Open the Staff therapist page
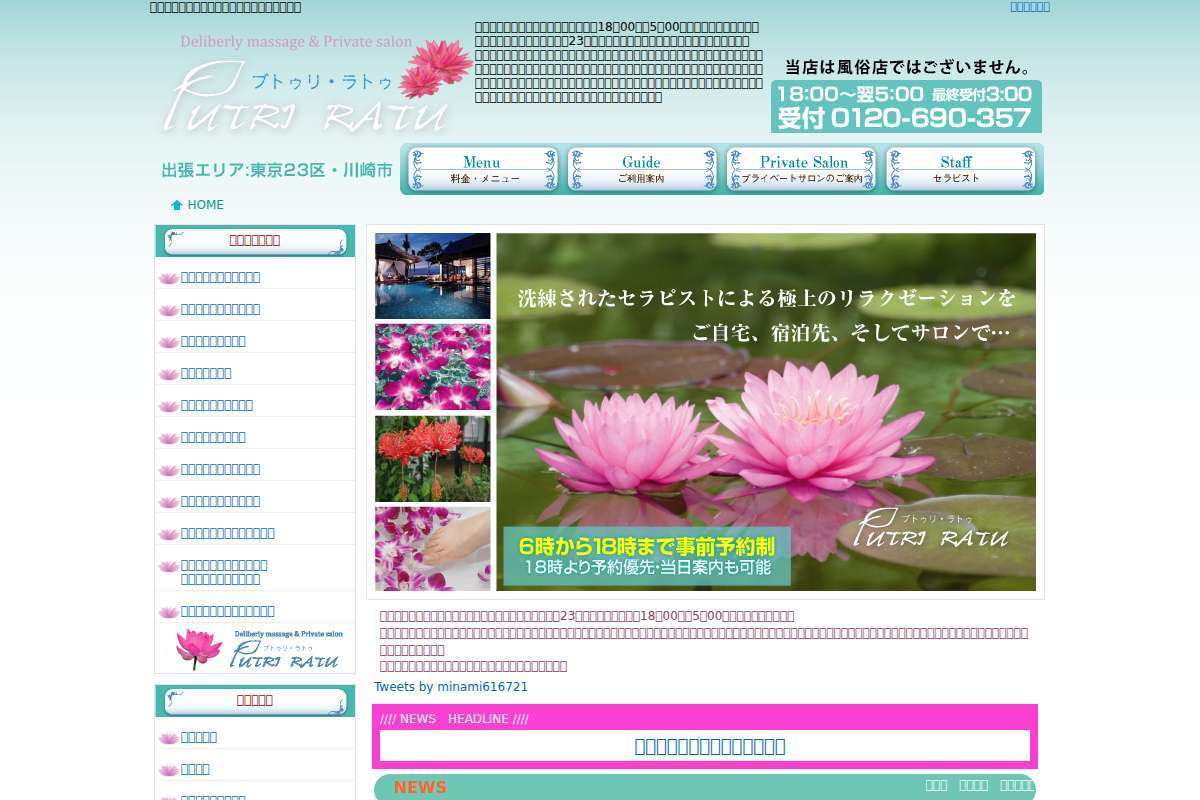 click(x=961, y=169)
